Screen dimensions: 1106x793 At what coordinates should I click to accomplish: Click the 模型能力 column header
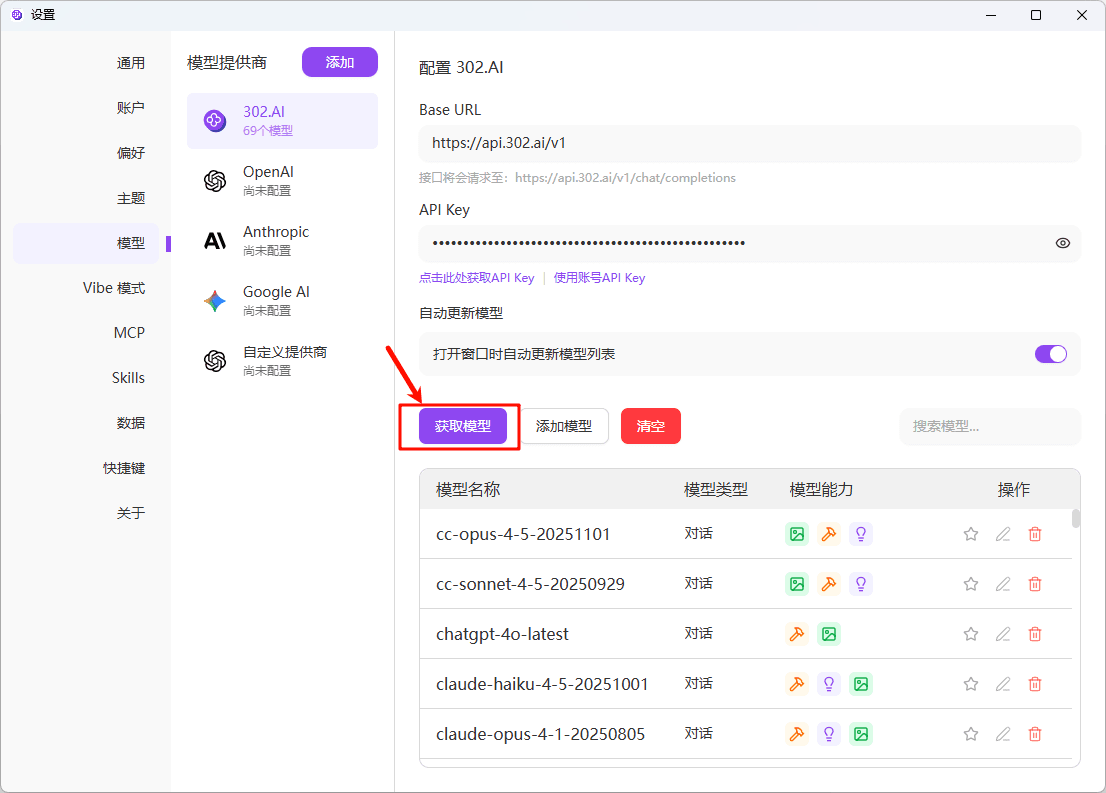click(821, 490)
